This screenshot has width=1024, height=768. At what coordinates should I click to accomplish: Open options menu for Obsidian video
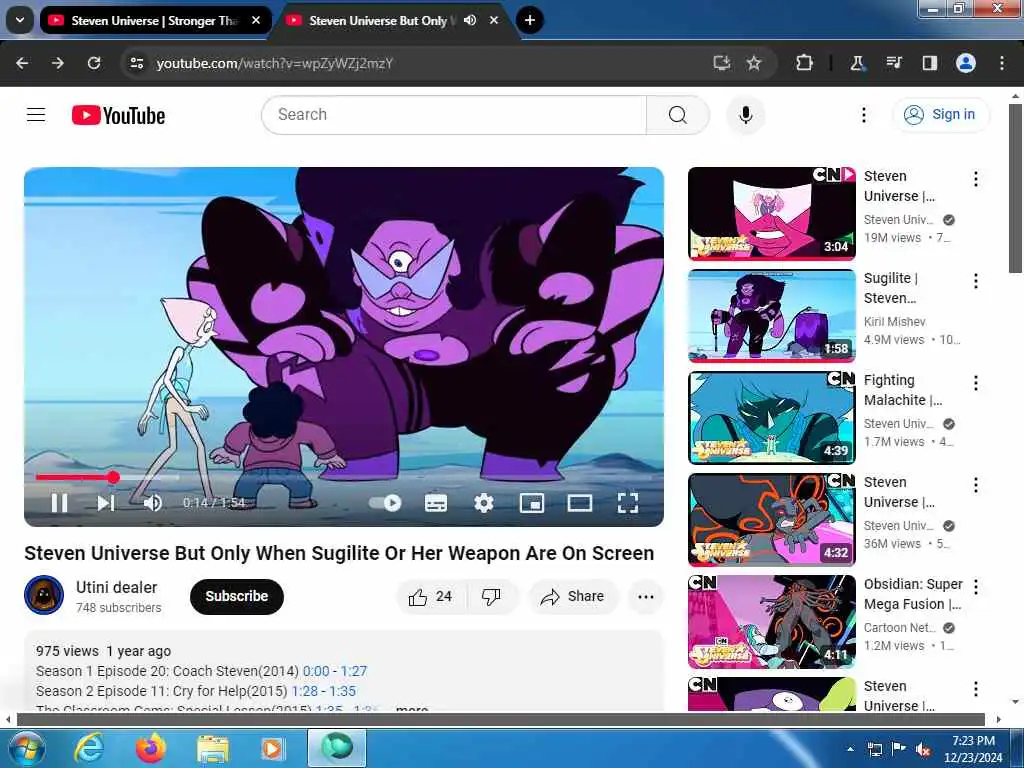976,586
